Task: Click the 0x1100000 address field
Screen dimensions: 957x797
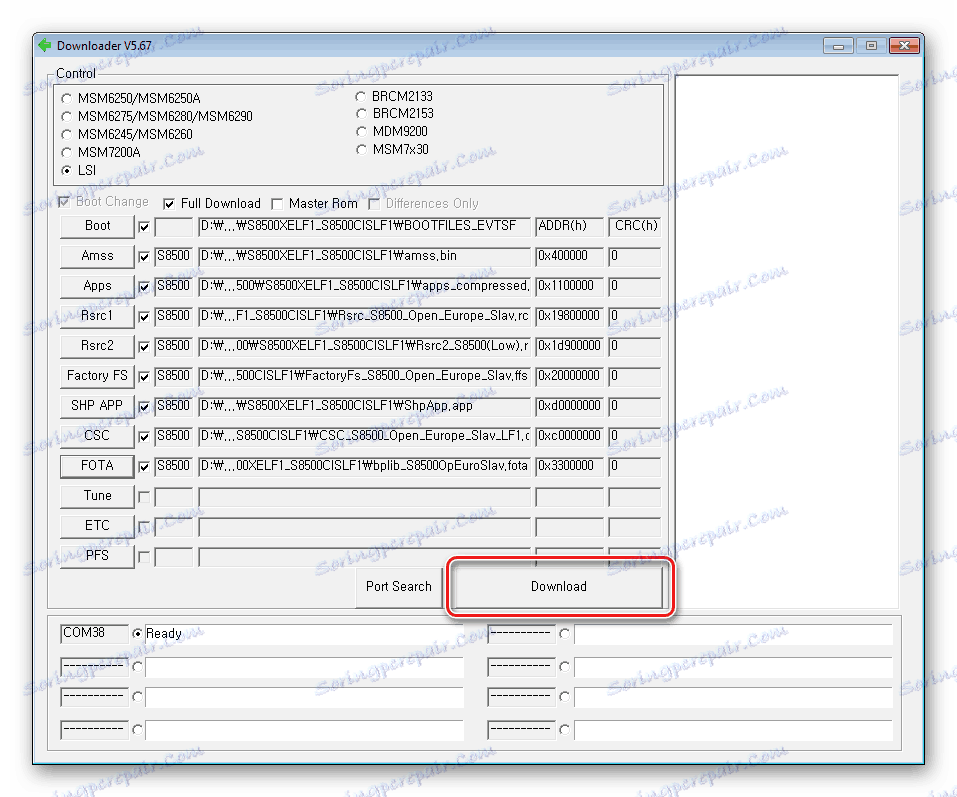Action: tap(569, 286)
